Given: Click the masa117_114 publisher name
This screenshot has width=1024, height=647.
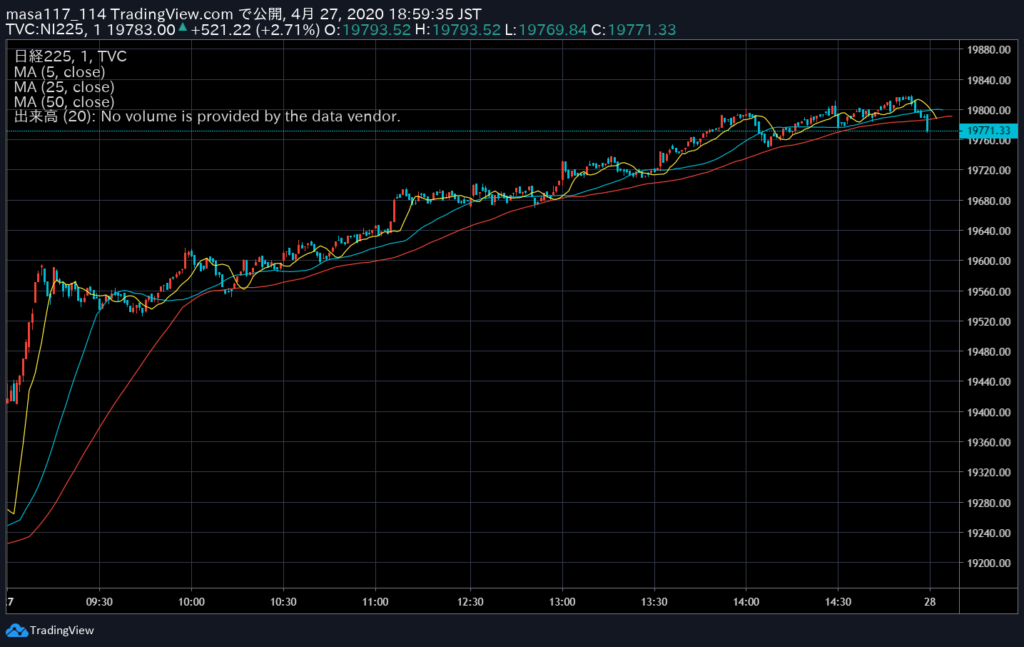Looking at the screenshot, I should click(x=56, y=14).
